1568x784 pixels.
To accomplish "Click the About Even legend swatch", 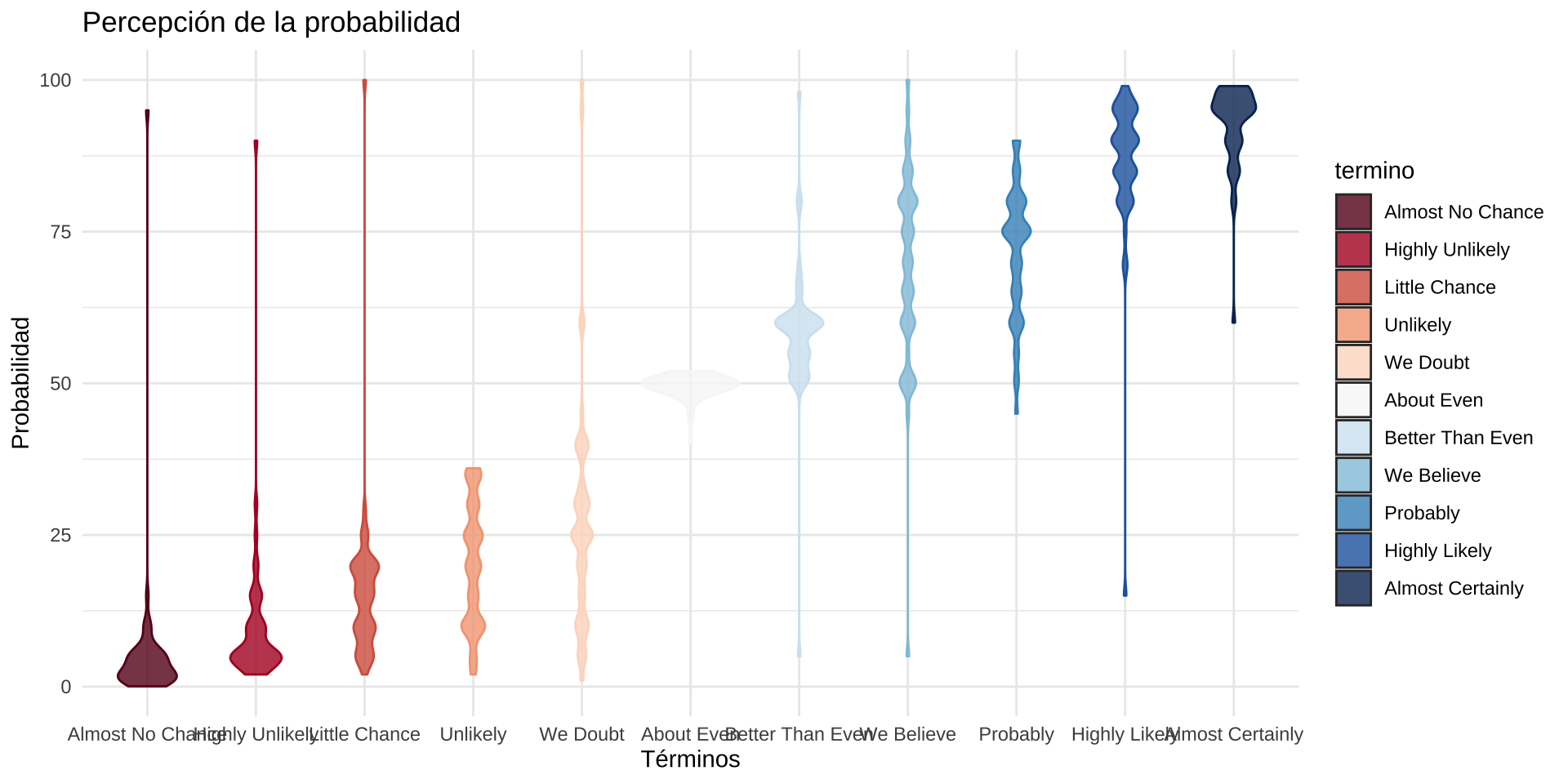I will [x=1353, y=400].
